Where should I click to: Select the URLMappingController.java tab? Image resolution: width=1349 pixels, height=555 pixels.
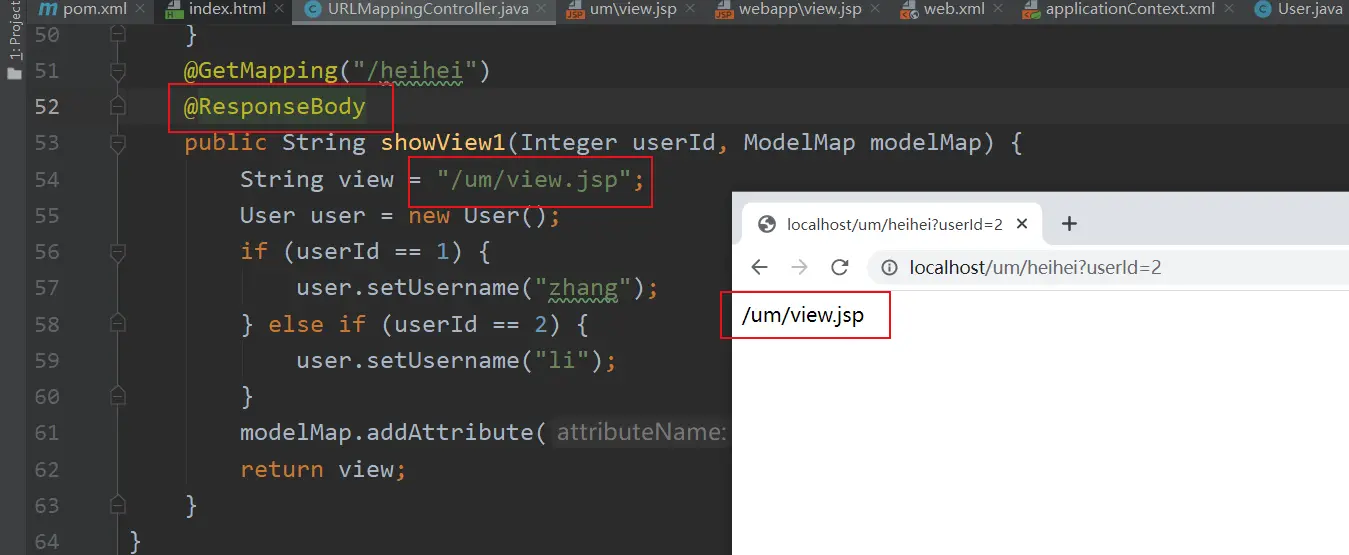click(429, 10)
